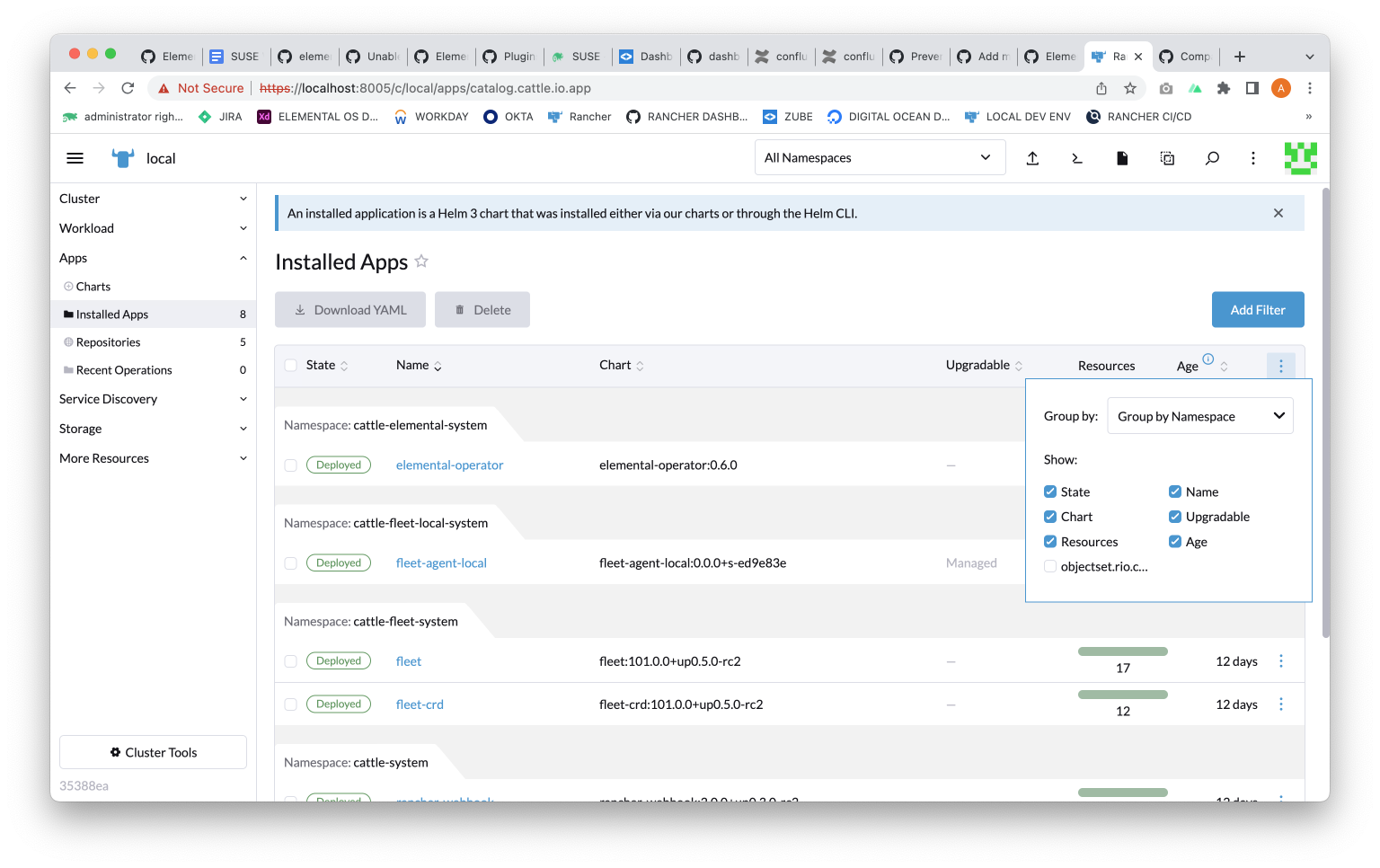Screen dimensions: 1380x868
Task: Expand More Resources sidebar section
Action: pos(153,458)
